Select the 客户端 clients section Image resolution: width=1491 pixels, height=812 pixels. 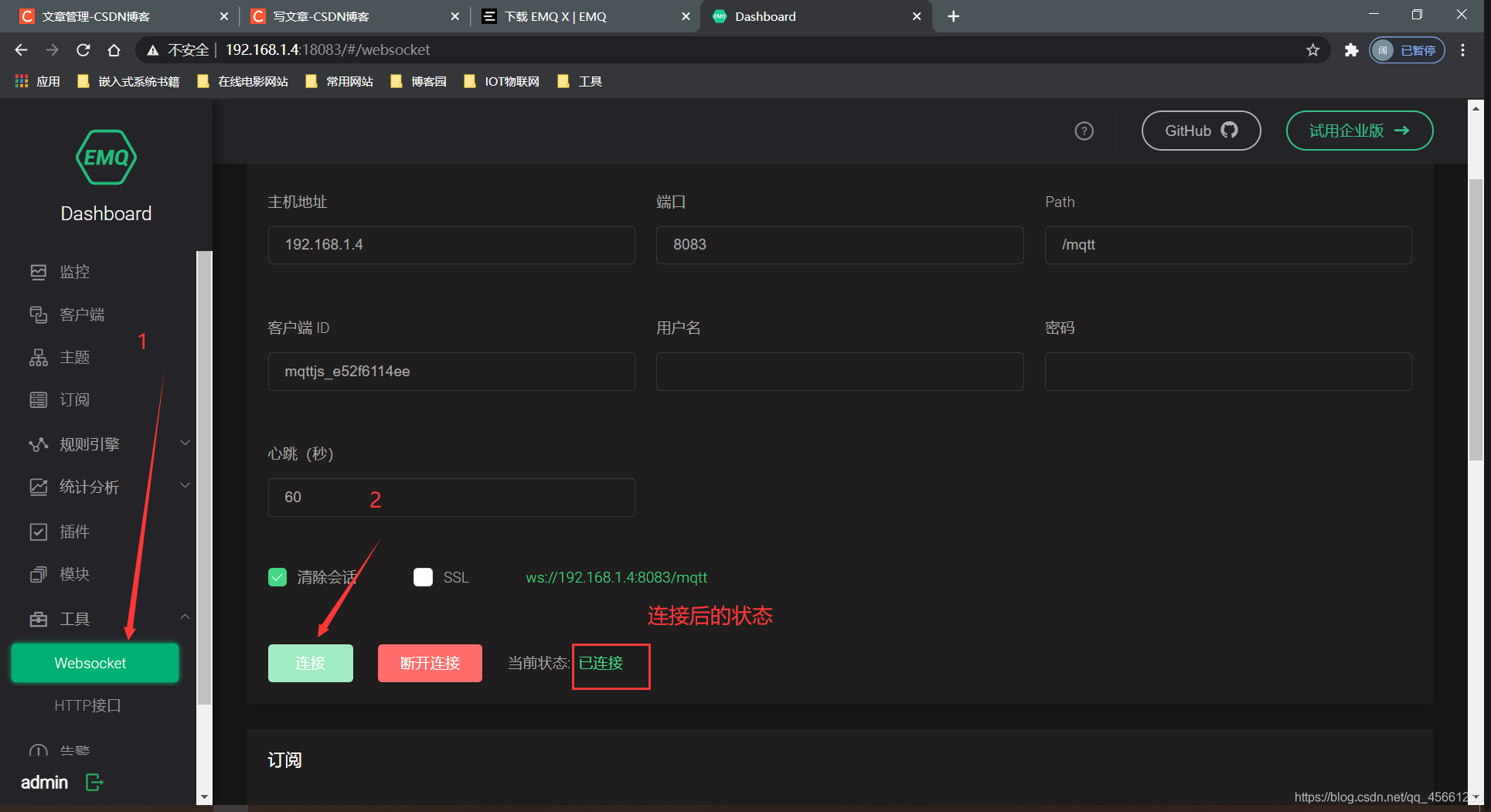[83, 314]
